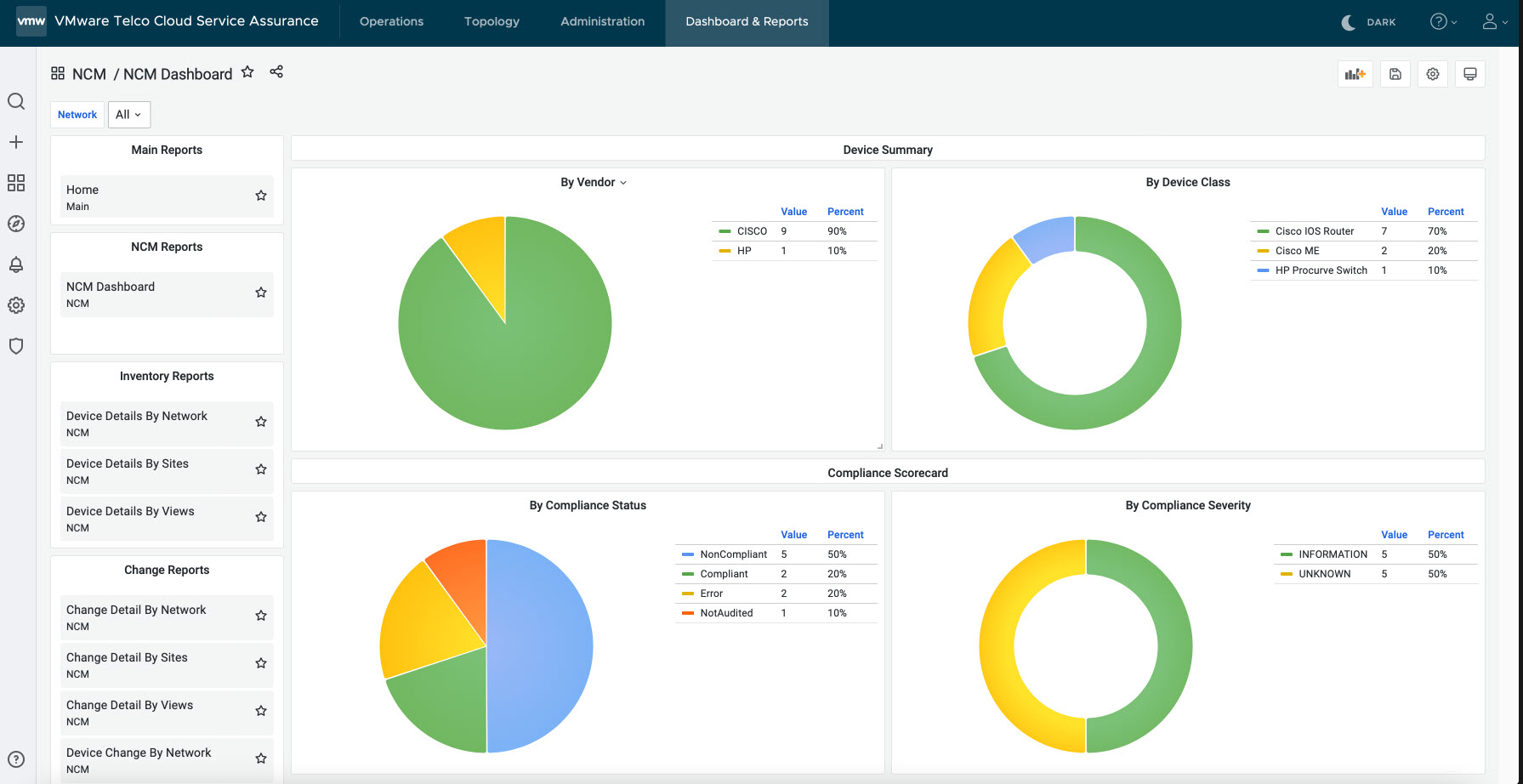The width and height of the screenshot is (1523, 784).
Task: Toggle star for Device Details By Network
Action: click(261, 422)
